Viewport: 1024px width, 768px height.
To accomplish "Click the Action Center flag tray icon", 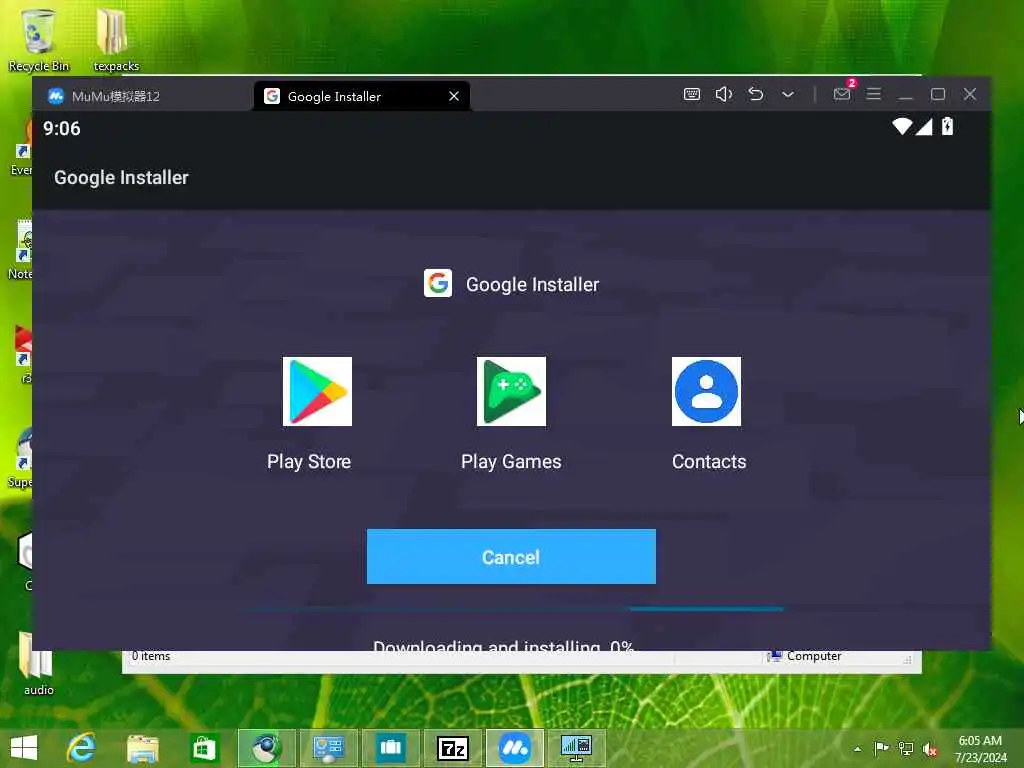I will 881,748.
